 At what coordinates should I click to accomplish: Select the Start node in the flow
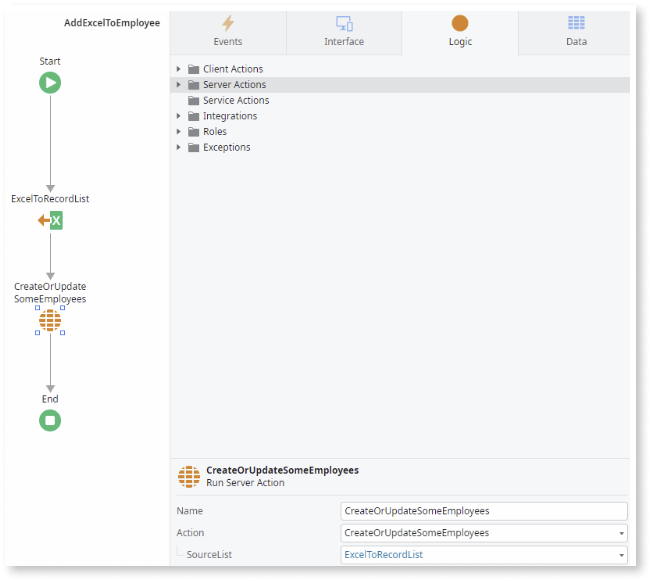[x=50, y=83]
